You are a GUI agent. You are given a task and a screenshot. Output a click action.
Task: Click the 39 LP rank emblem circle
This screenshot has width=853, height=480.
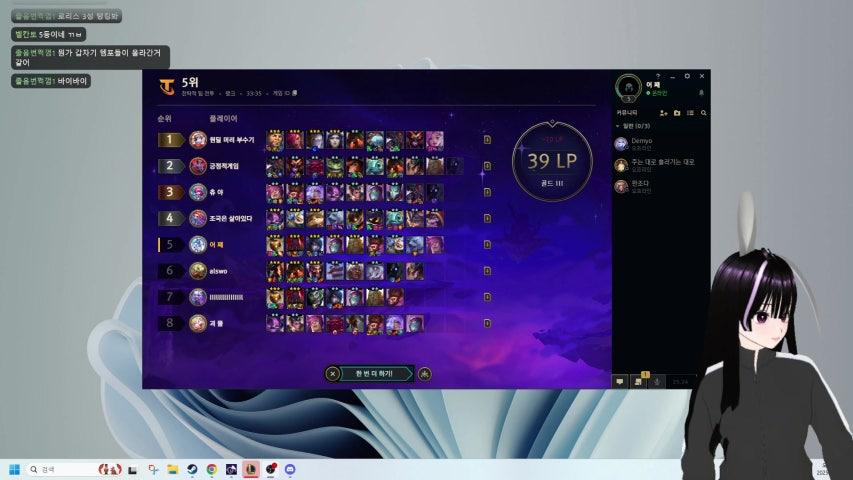point(552,161)
